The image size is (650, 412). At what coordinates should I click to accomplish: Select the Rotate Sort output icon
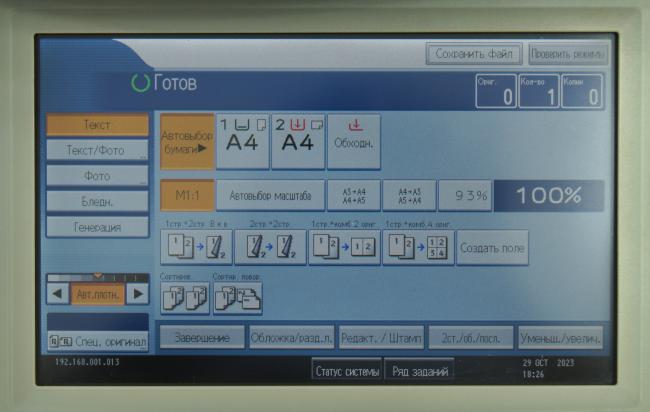tap(238, 298)
